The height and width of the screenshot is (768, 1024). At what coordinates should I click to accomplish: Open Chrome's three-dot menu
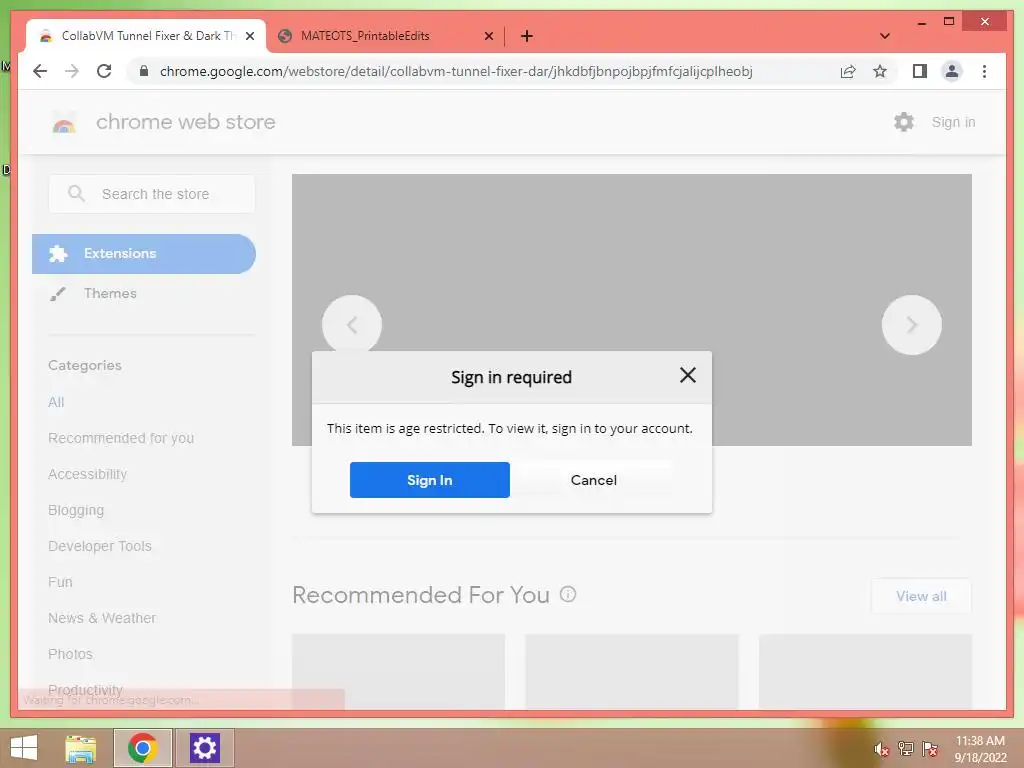[984, 71]
